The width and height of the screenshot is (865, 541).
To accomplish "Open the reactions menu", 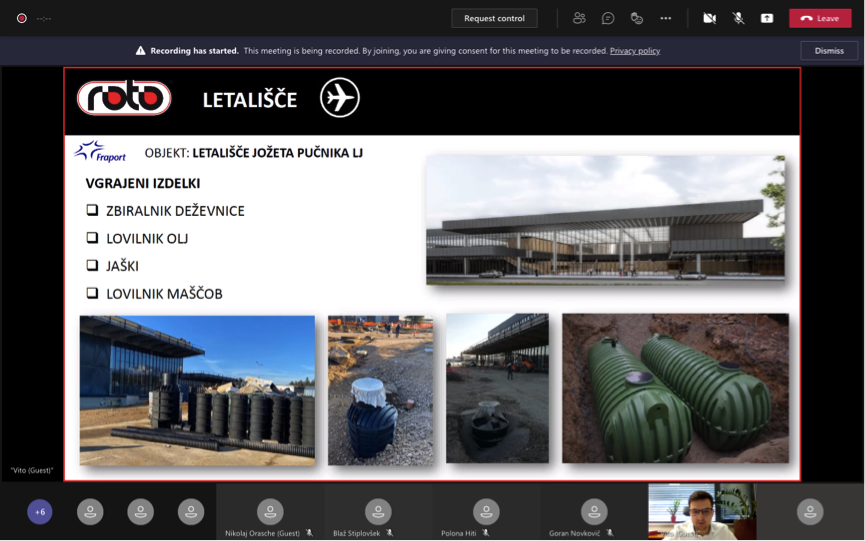I will pos(637,18).
